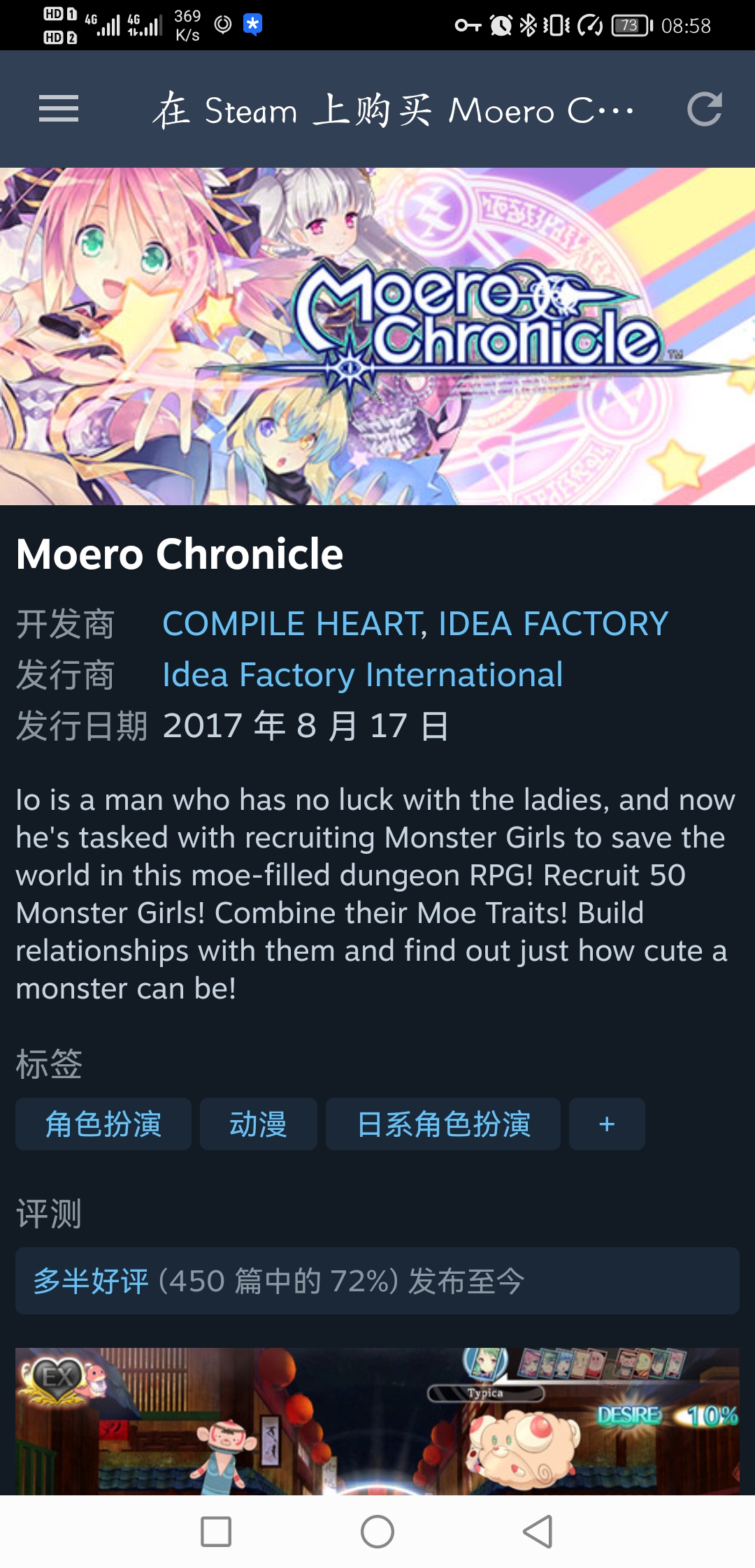Tap the refresh page icon
Screen dimensions: 755x1568
pos(703,109)
